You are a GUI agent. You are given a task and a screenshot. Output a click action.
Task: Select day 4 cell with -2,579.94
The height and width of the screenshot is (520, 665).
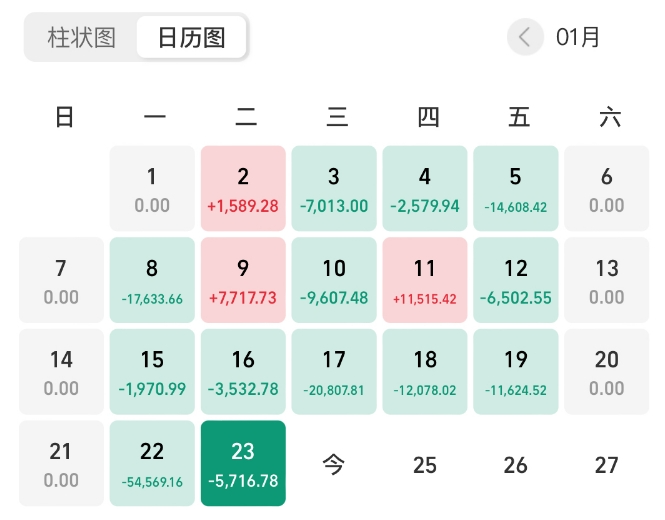[425, 188]
